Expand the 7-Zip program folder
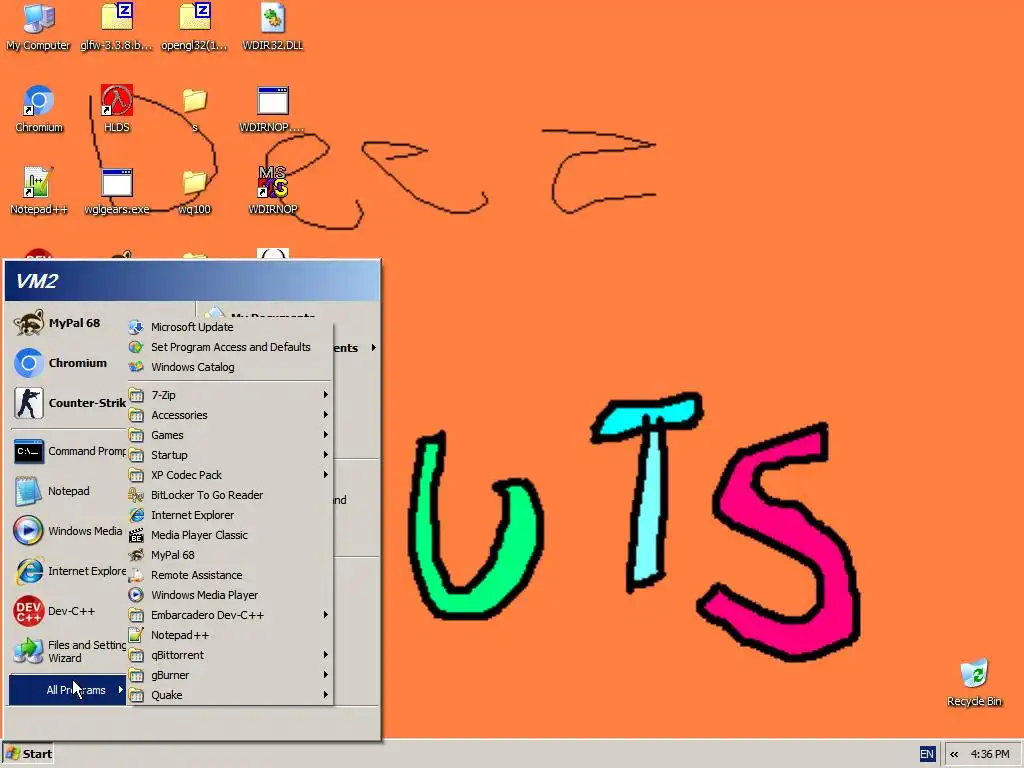The height and width of the screenshot is (768, 1024). [x=230, y=395]
